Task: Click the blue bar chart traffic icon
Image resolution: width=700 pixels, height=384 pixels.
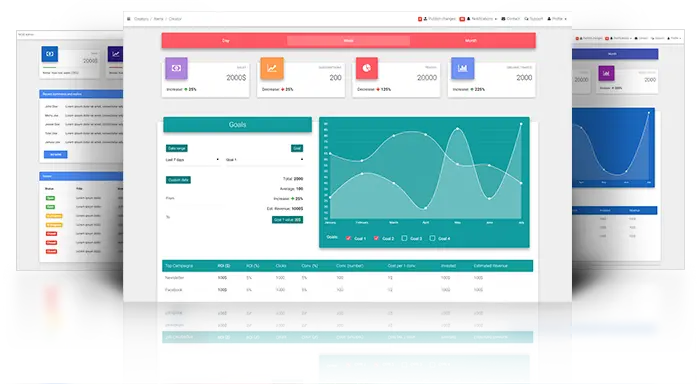Action: click(462, 68)
